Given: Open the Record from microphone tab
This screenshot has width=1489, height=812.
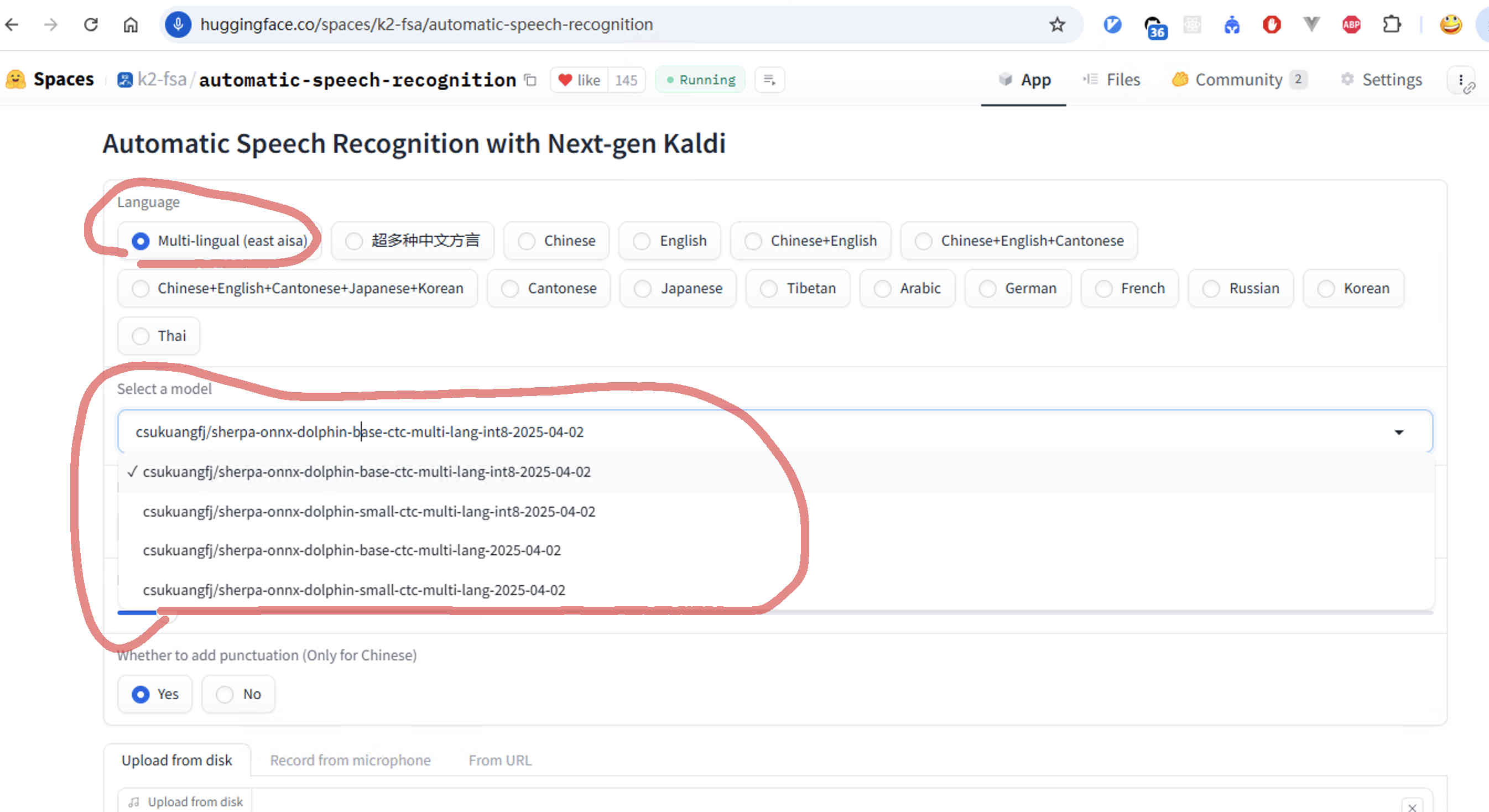Looking at the screenshot, I should click(350, 760).
